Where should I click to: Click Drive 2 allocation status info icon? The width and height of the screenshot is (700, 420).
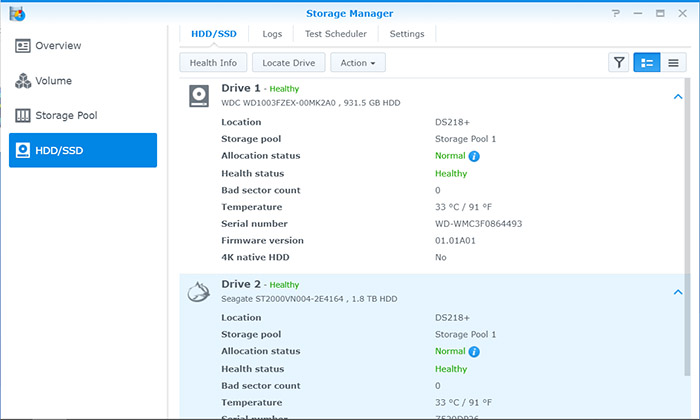click(474, 352)
